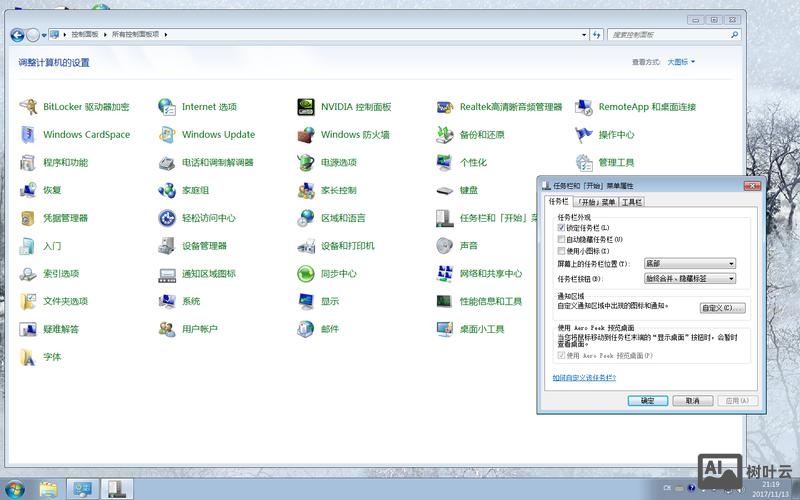Enable 自动隐藏任务栏 checkbox

[x=561, y=239]
